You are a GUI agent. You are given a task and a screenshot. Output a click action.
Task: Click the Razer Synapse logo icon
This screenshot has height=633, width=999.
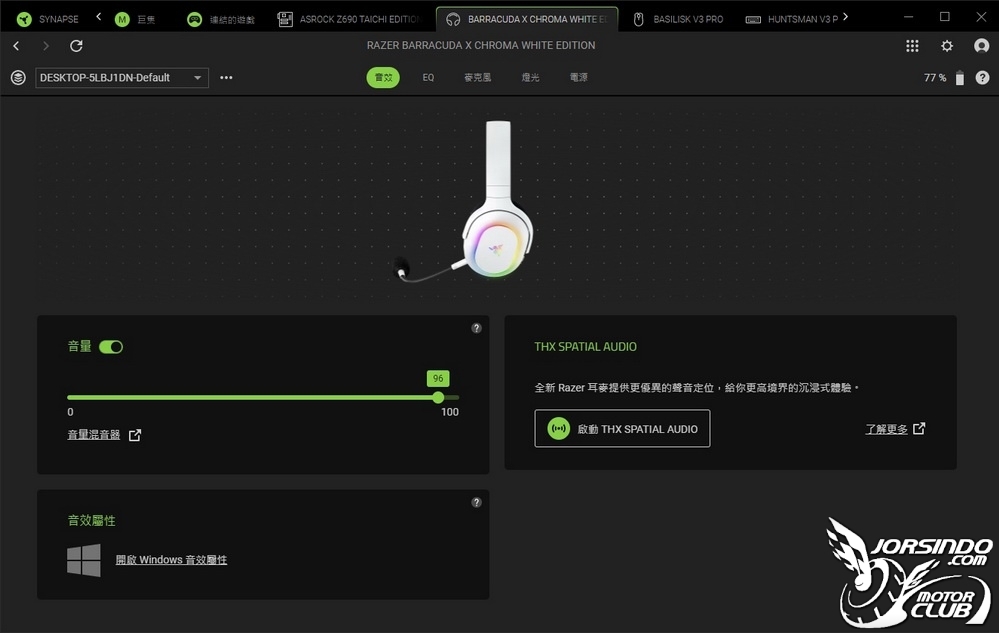[x=24, y=19]
